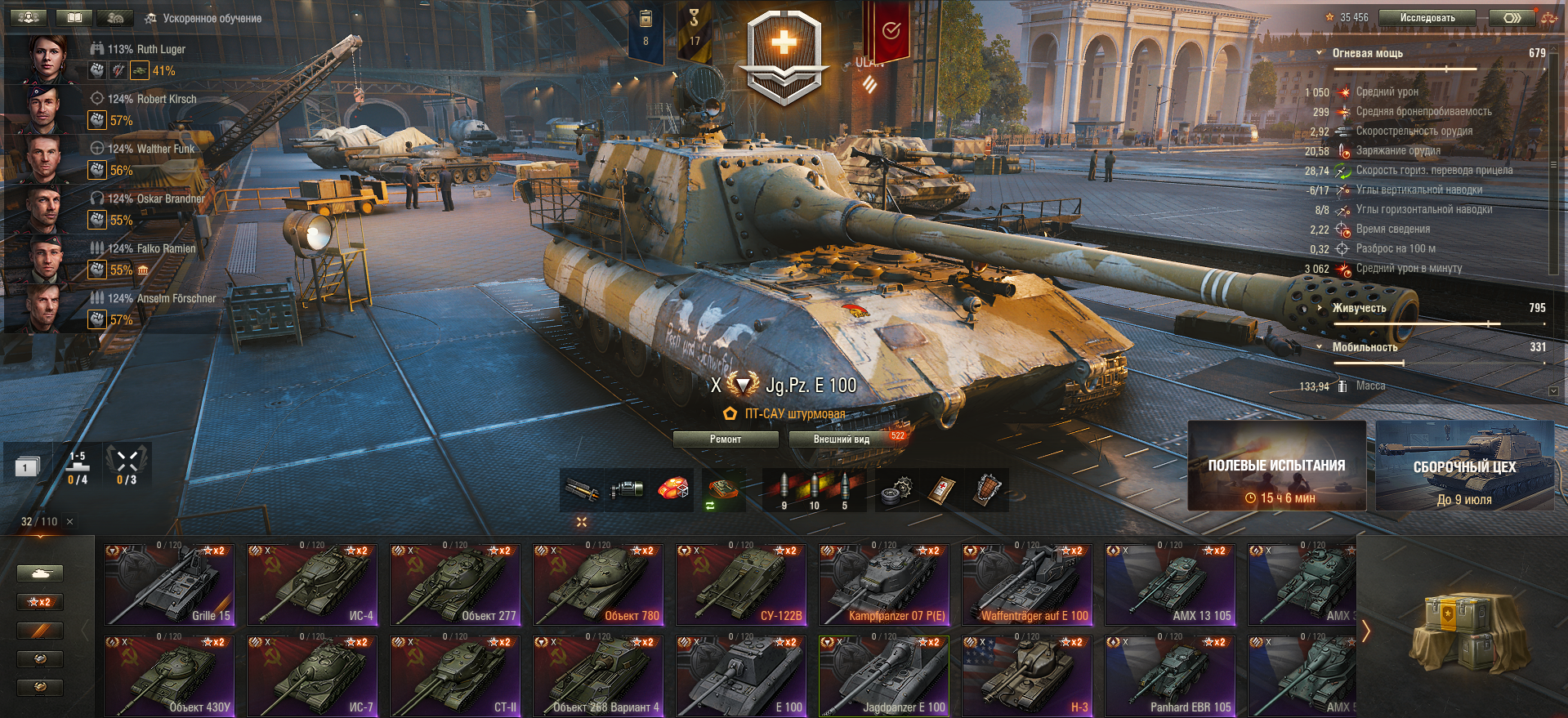Toggle the vehicle-type tank filter button
The width and height of the screenshot is (1568, 718).
pos(40,574)
